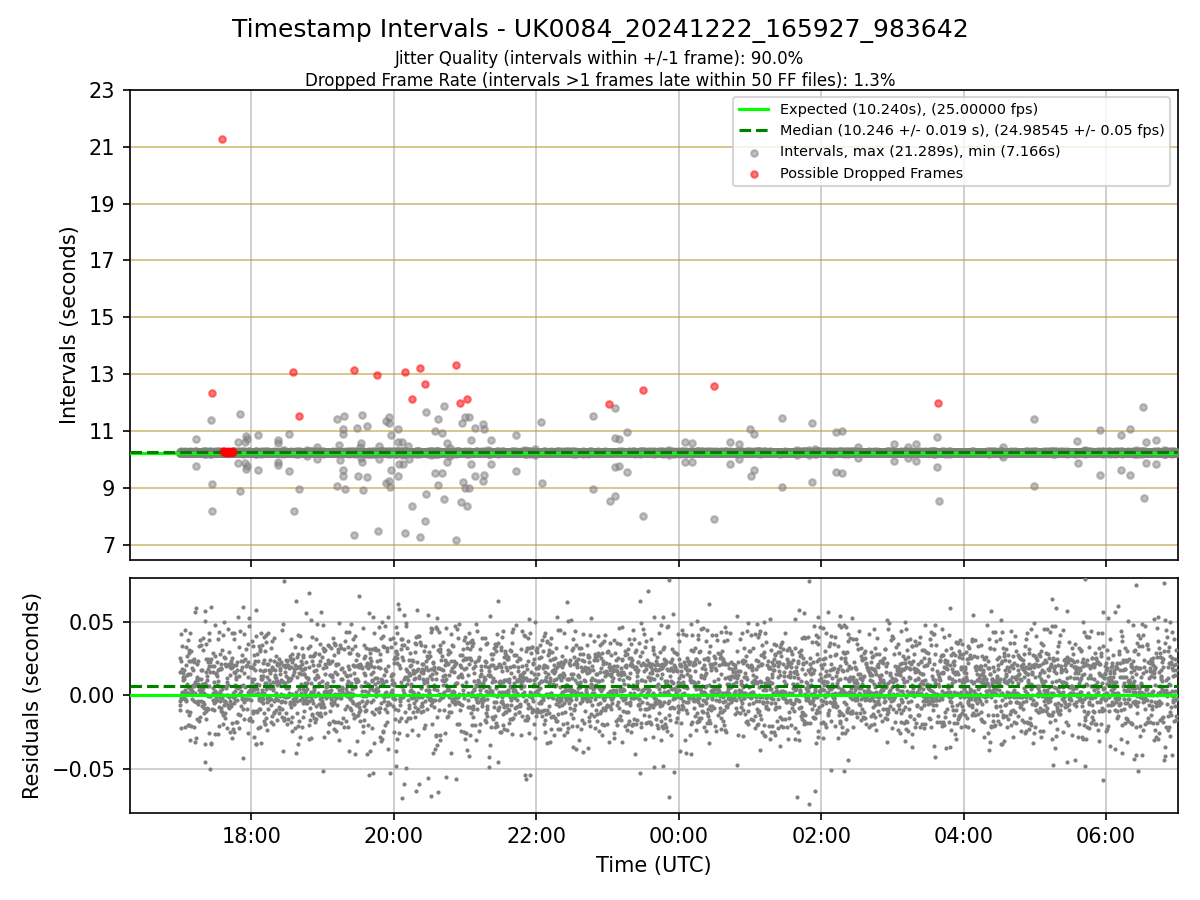
Task: Click the Residuals (seconds) y-axis label
Action: coord(31,696)
